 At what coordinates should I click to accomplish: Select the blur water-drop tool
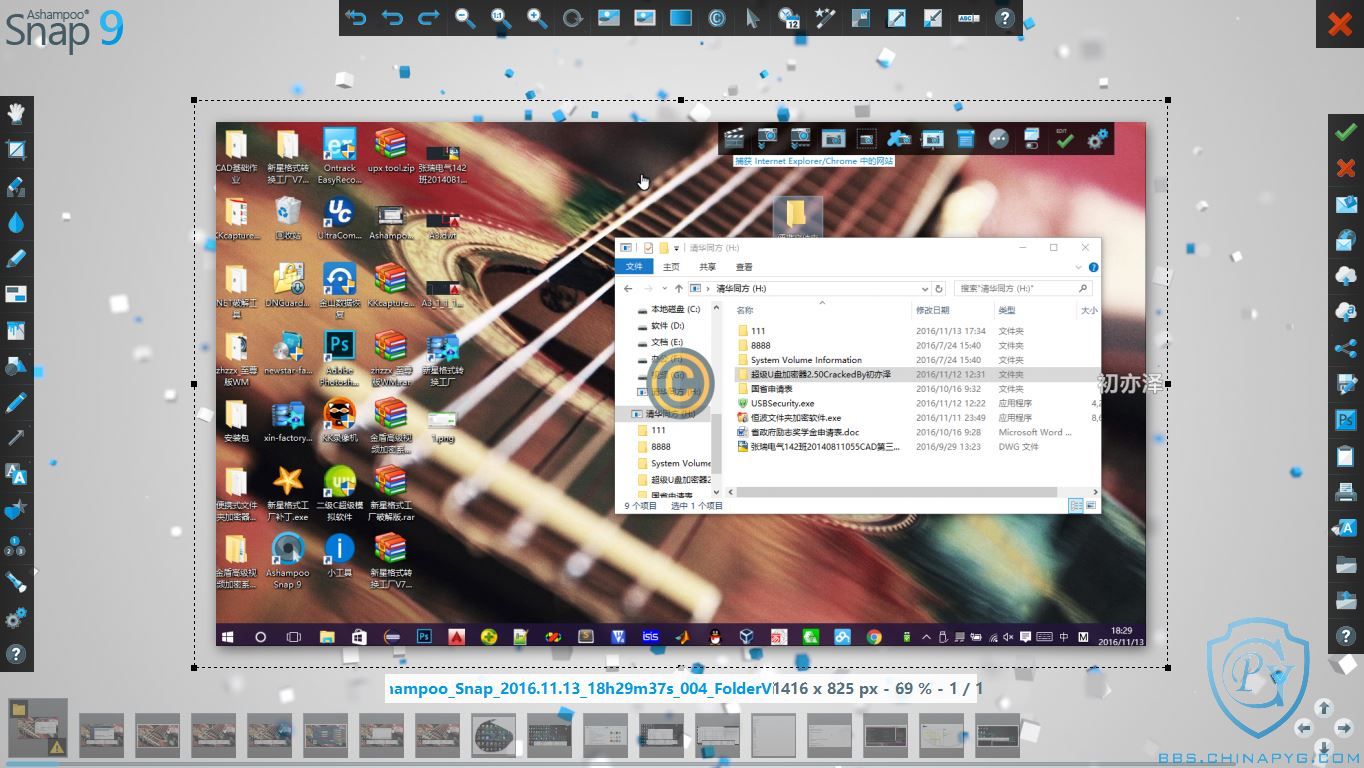click(x=16, y=222)
